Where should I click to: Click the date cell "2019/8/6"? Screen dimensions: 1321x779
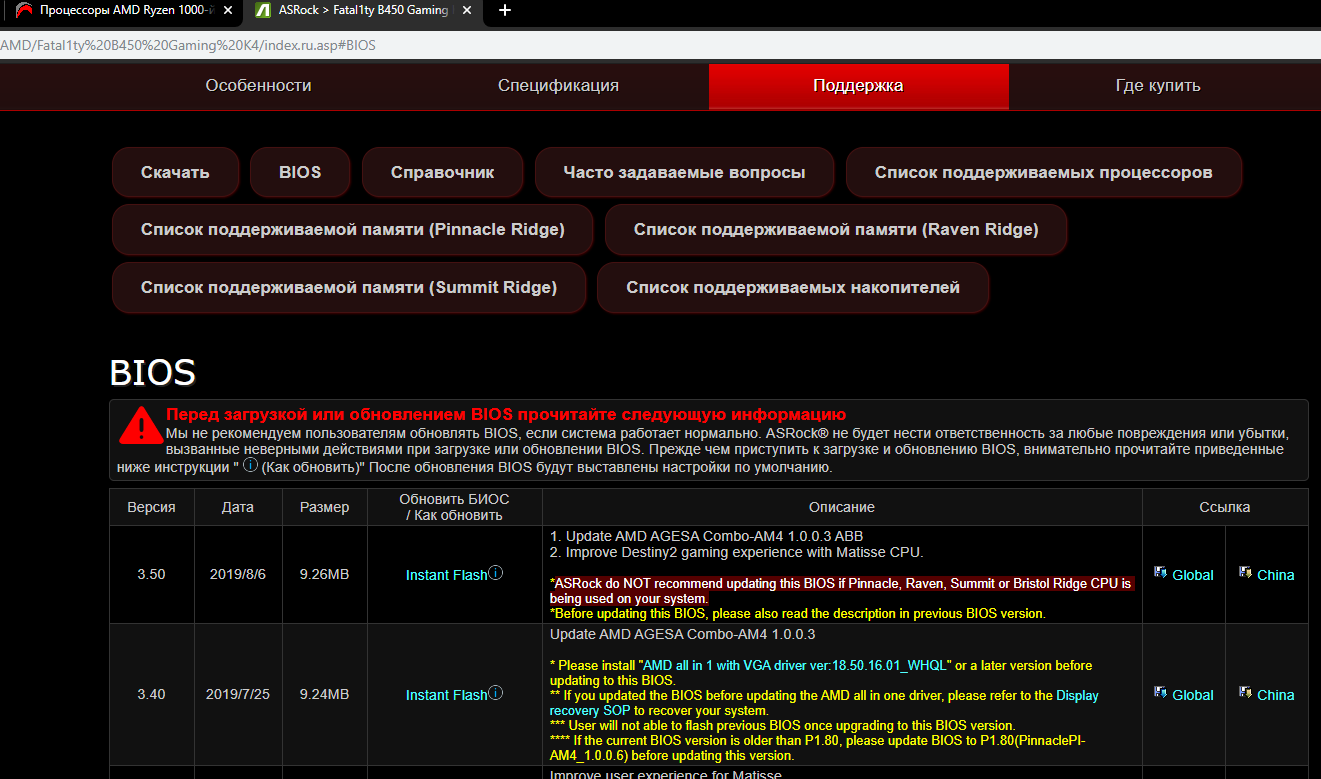(238, 575)
